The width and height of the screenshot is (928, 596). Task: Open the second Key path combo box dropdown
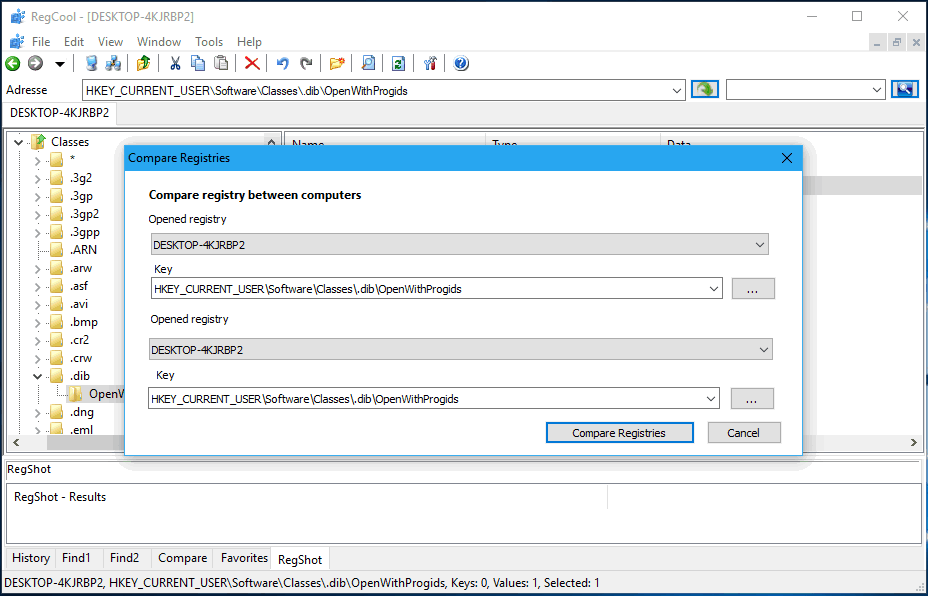[711, 399]
